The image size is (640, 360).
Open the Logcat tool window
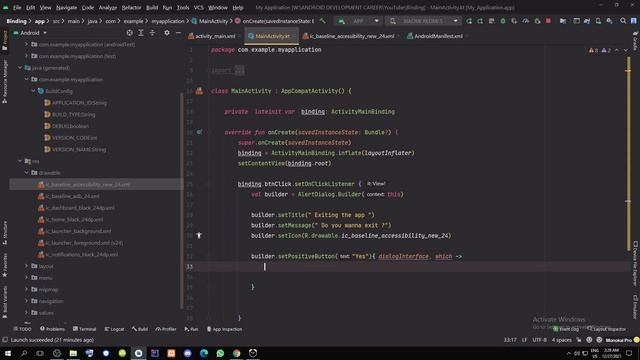tap(114, 329)
